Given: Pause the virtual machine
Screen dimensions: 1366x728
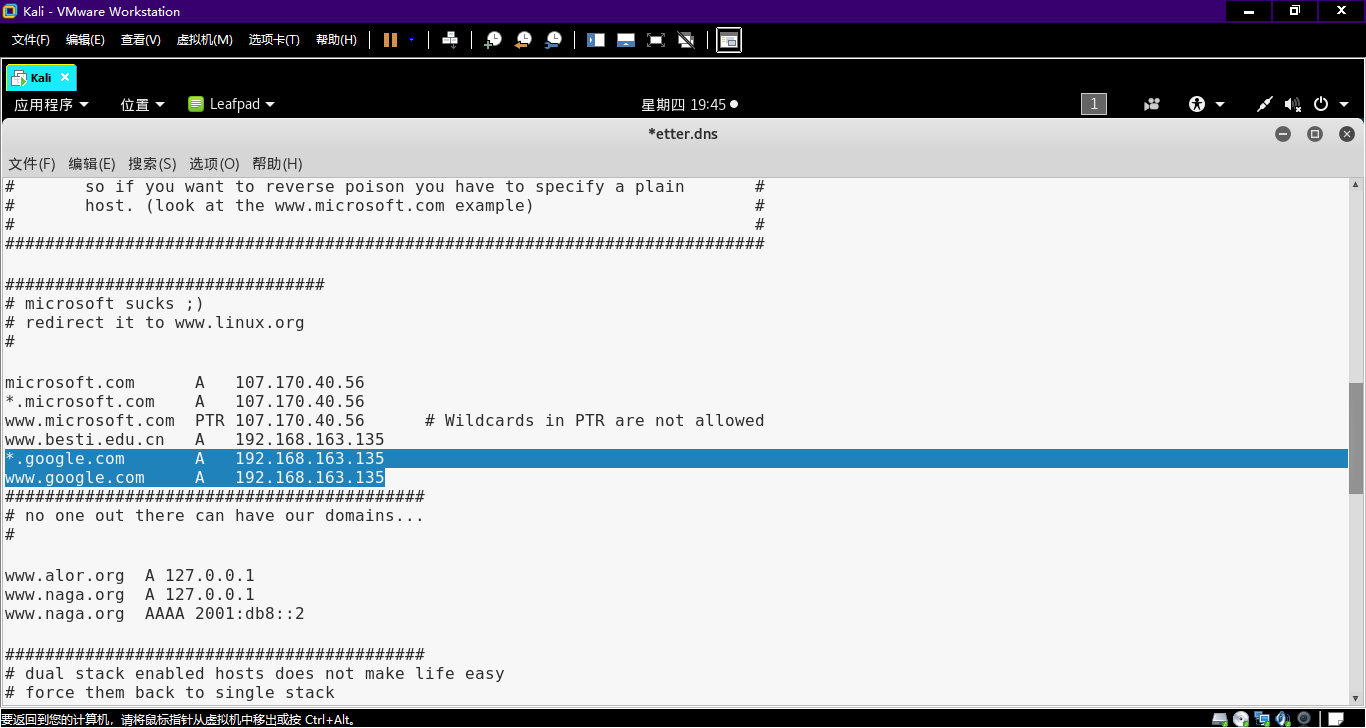Looking at the screenshot, I should [390, 40].
